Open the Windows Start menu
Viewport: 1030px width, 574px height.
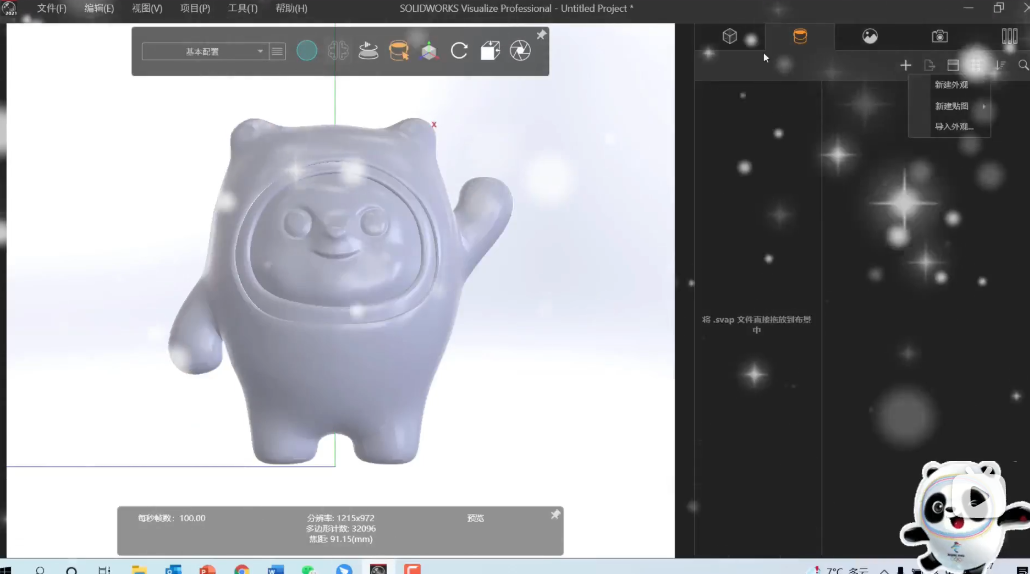click(6, 570)
